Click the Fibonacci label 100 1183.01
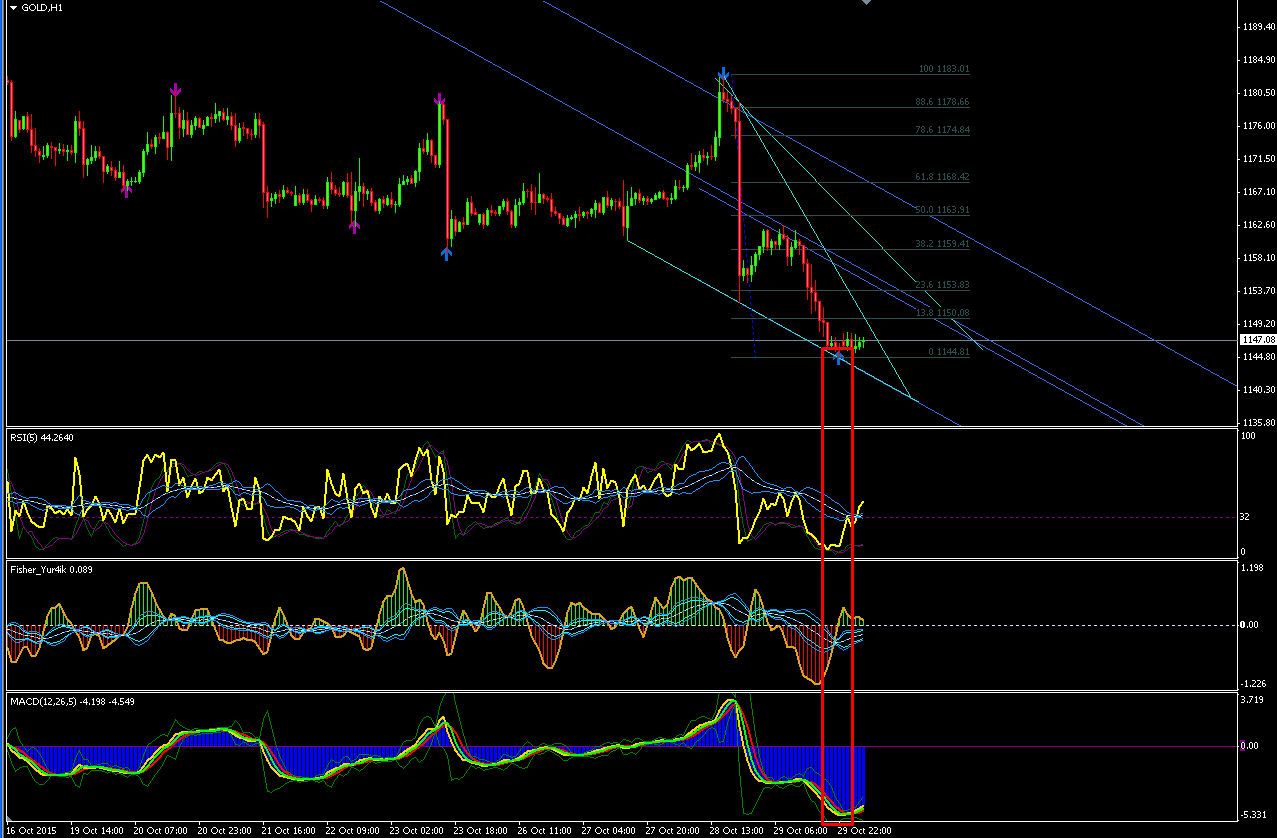The image size is (1277, 838). coord(944,70)
